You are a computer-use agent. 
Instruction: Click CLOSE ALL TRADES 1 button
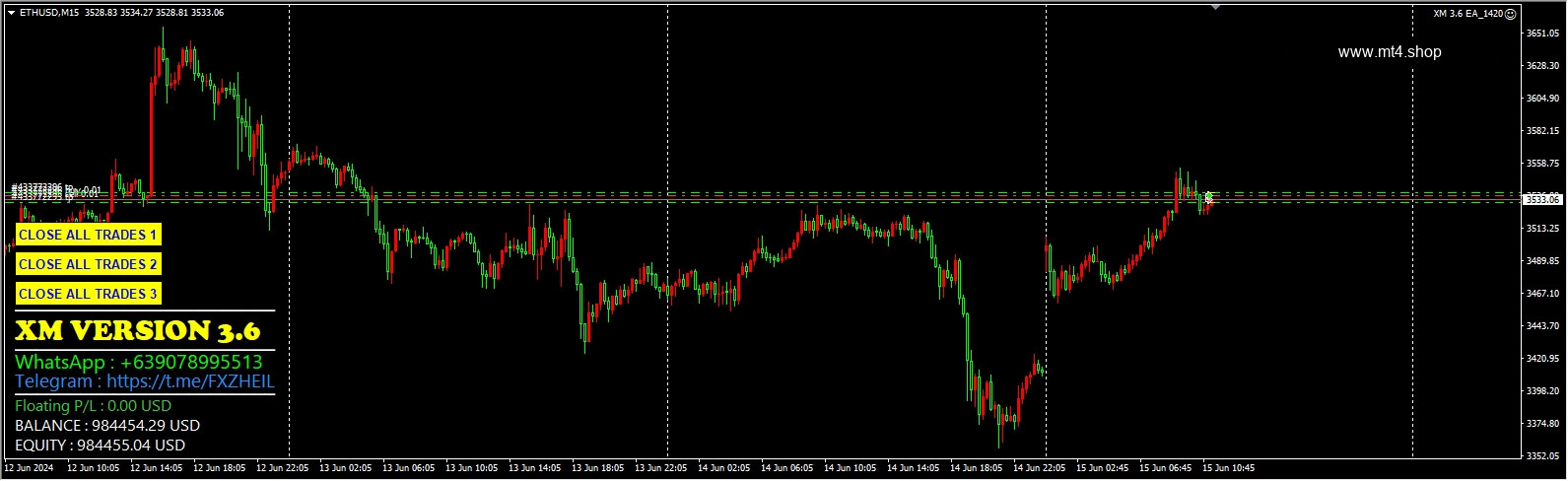point(88,235)
